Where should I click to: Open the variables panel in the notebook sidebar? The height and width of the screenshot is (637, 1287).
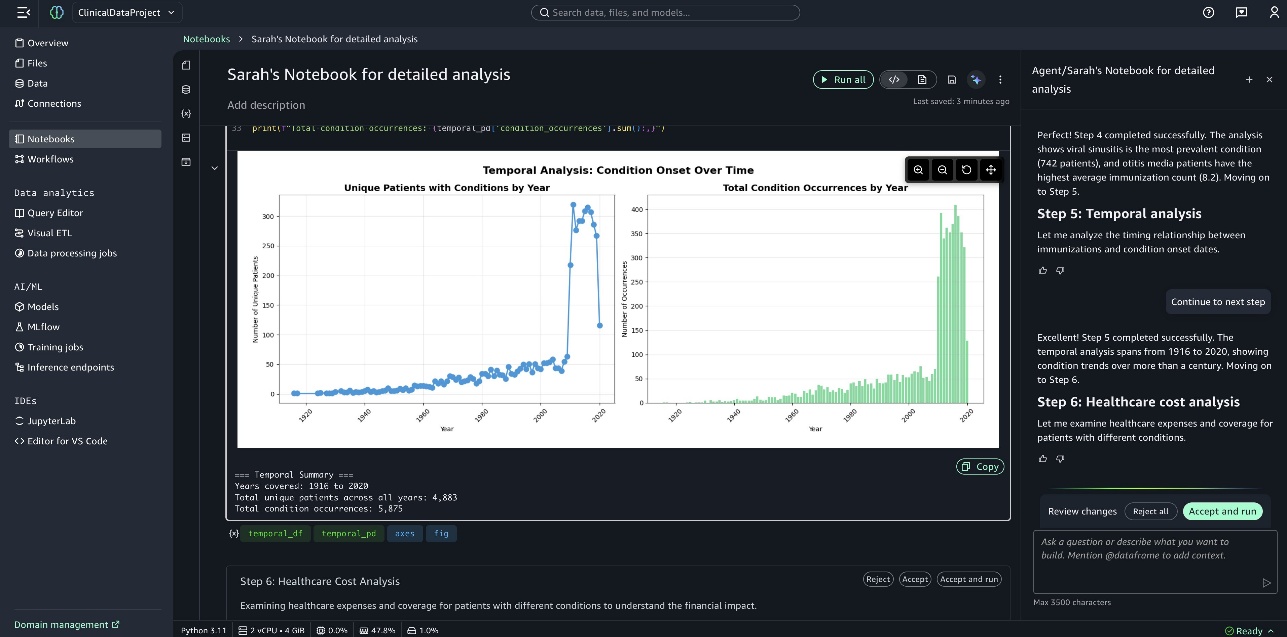(186, 113)
